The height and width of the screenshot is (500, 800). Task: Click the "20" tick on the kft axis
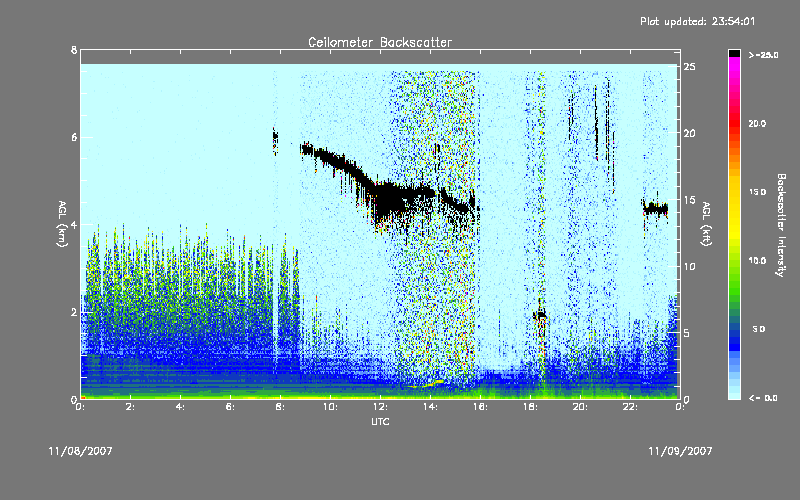[x=689, y=133]
